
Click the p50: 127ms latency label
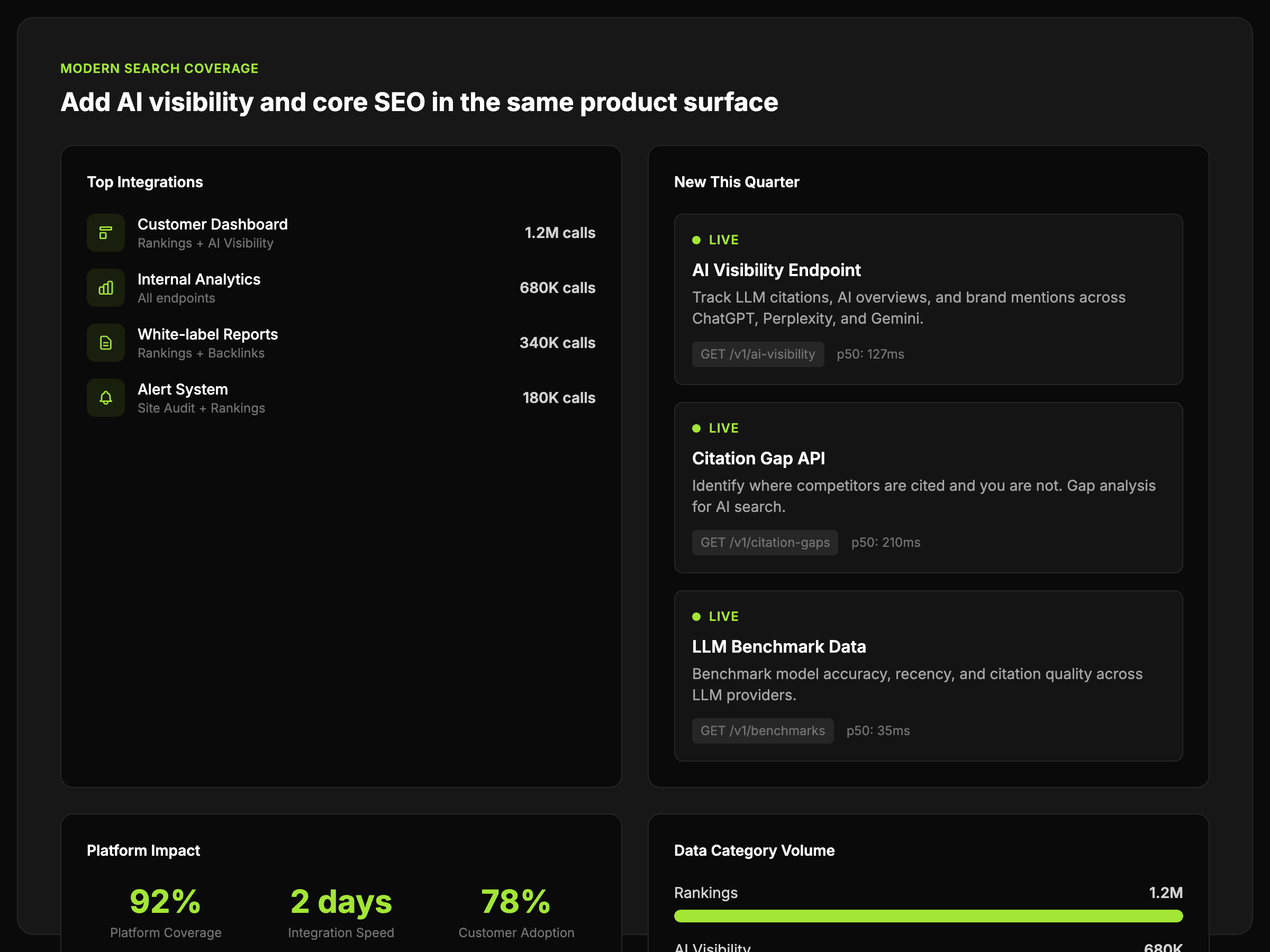(x=870, y=355)
